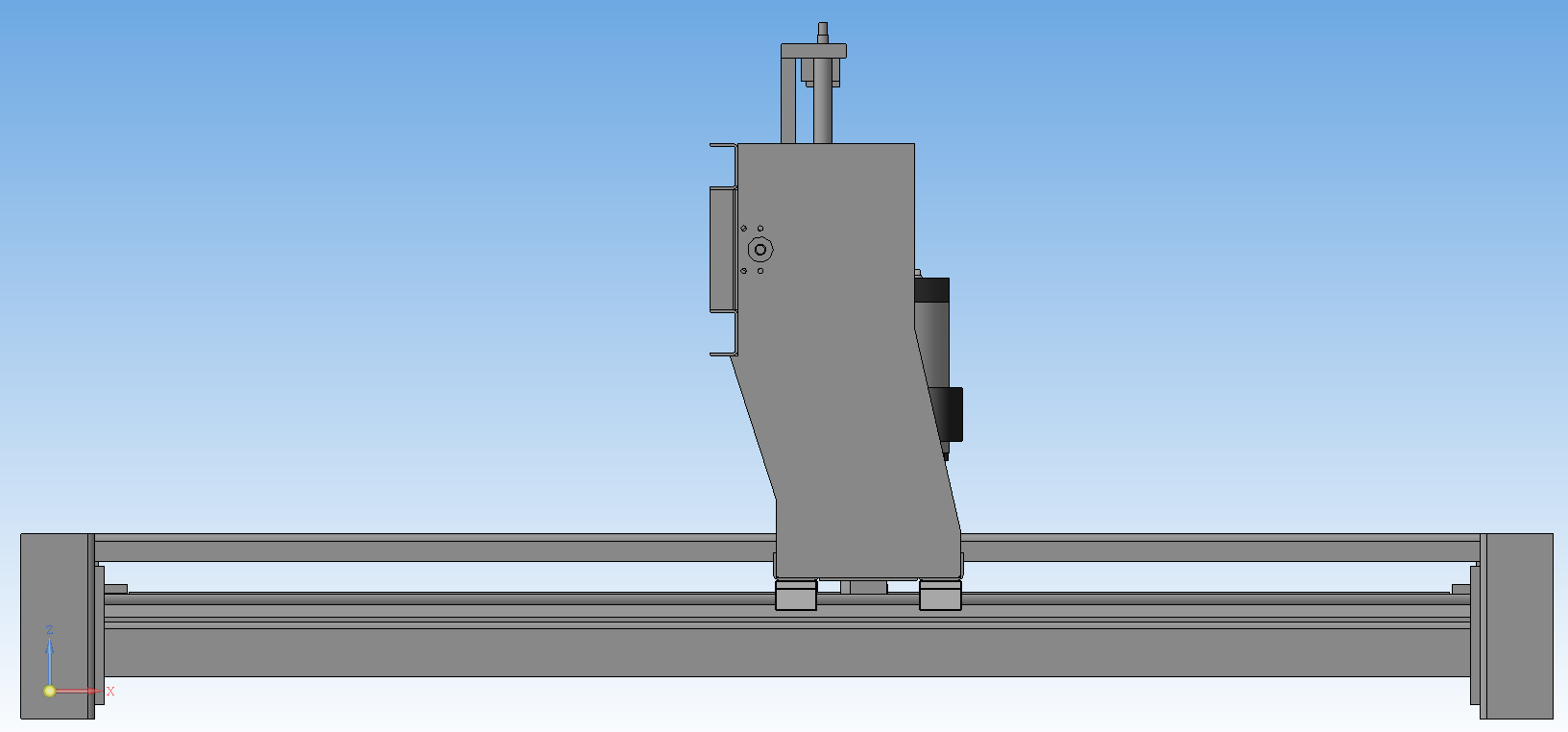Click the yellow origin point of the coordinate triad
The width and height of the screenshot is (1568, 732).
coord(50,691)
